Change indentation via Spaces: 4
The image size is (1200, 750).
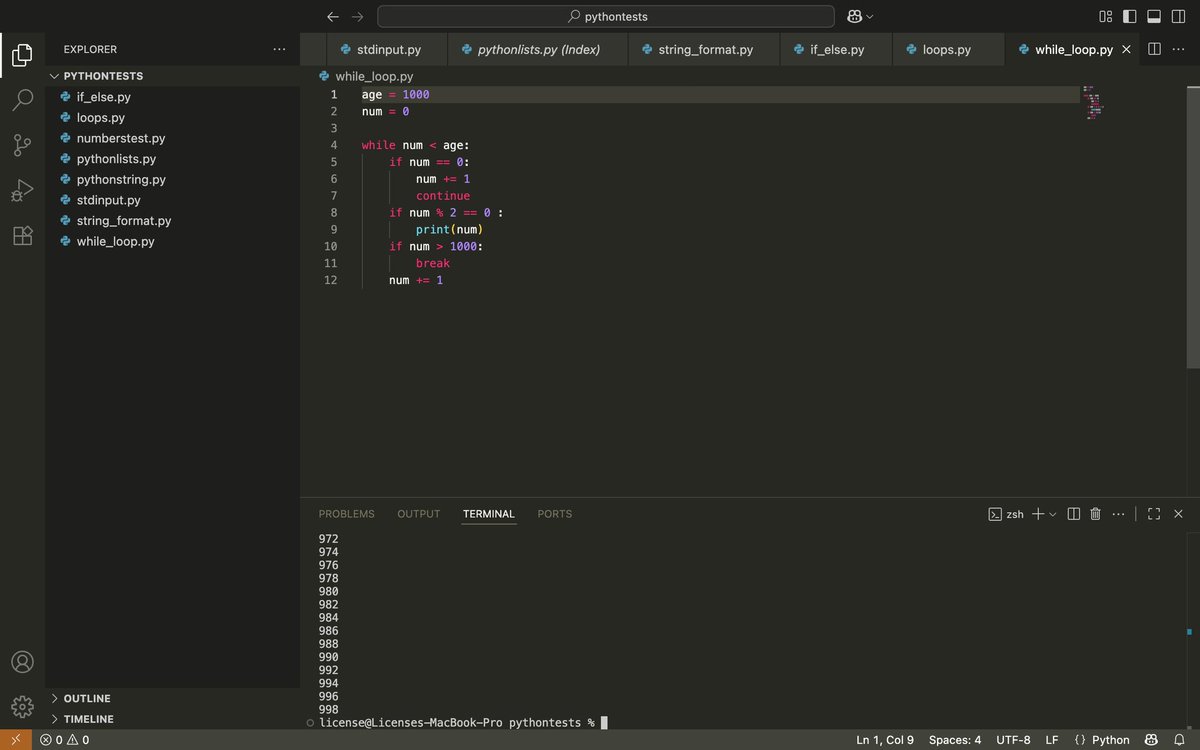[955, 740]
